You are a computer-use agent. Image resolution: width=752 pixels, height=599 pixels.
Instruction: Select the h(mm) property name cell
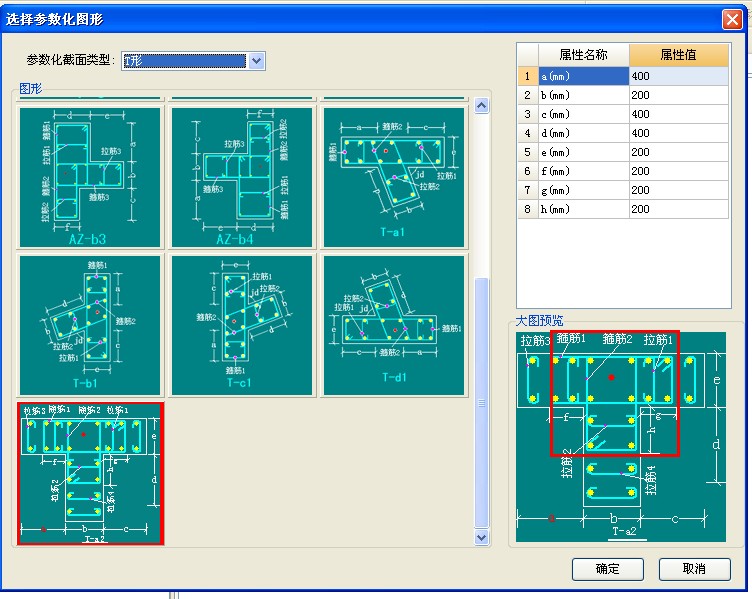[584, 210]
